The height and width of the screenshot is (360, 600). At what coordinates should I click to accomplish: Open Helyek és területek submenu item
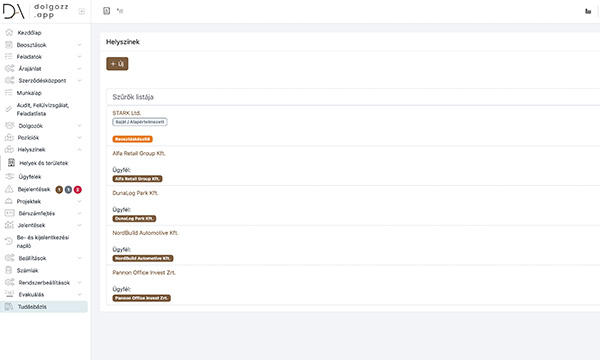44,163
